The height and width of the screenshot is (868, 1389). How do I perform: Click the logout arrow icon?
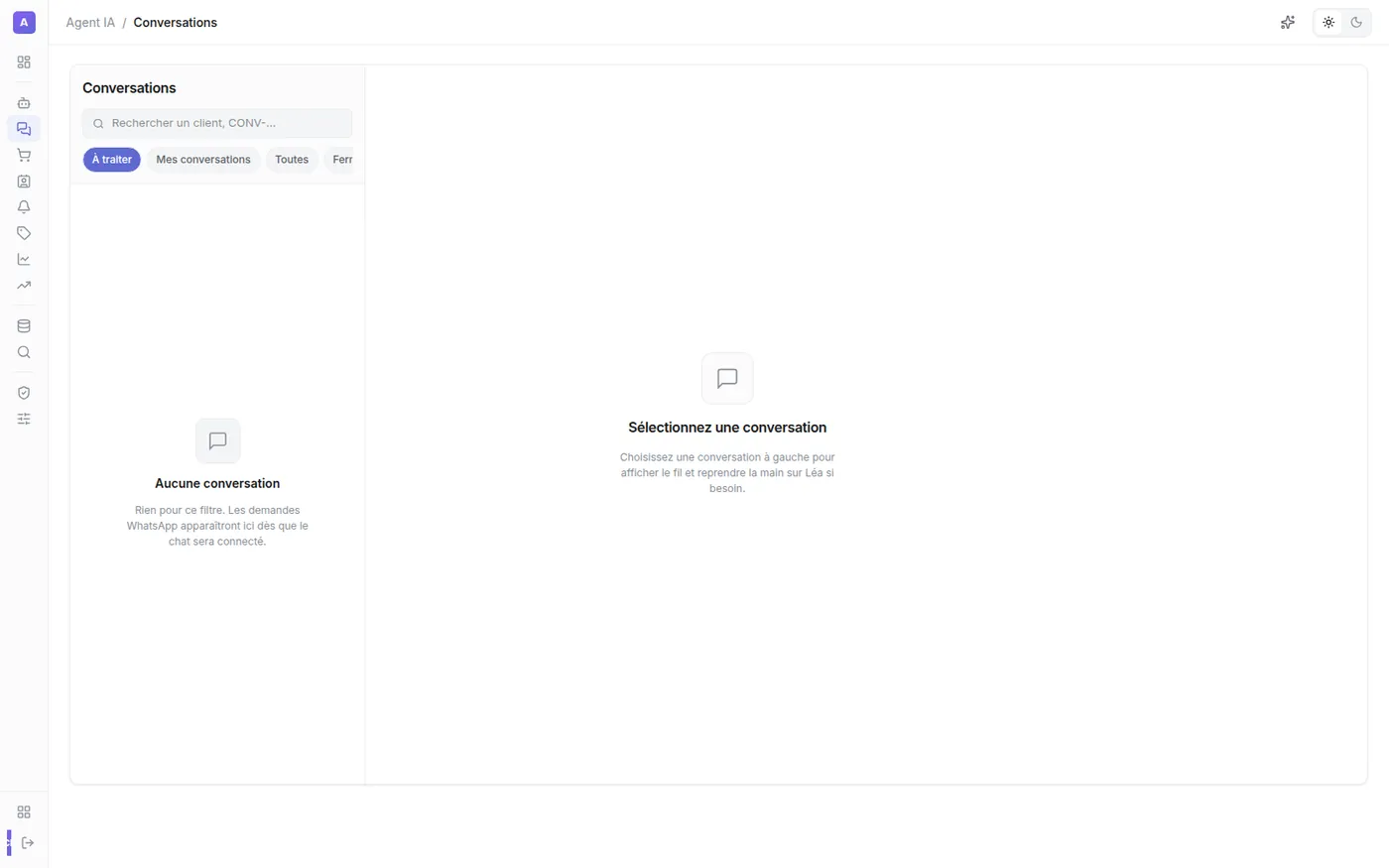[x=28, y=843]
